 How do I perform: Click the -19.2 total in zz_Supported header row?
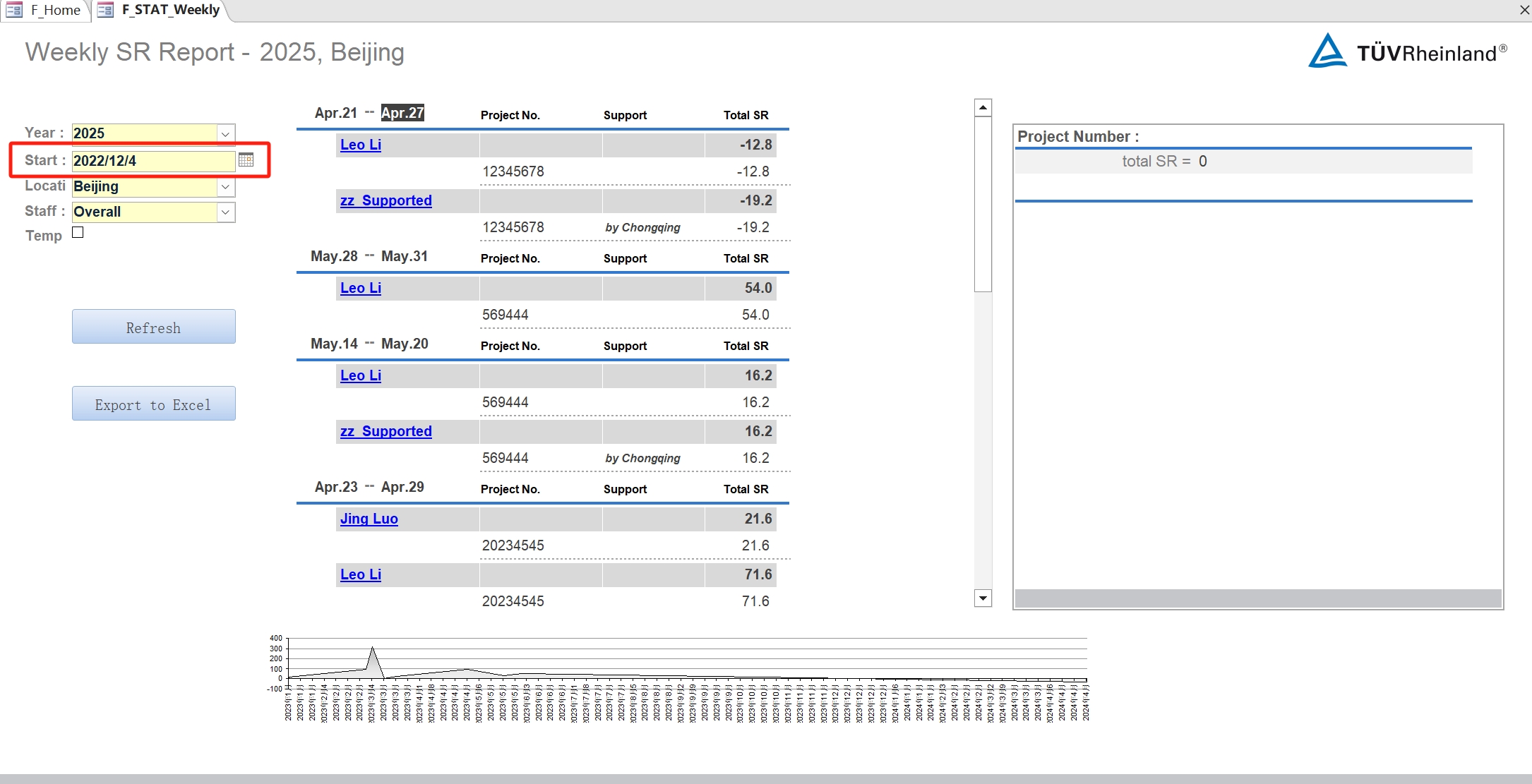pos(755,200)
